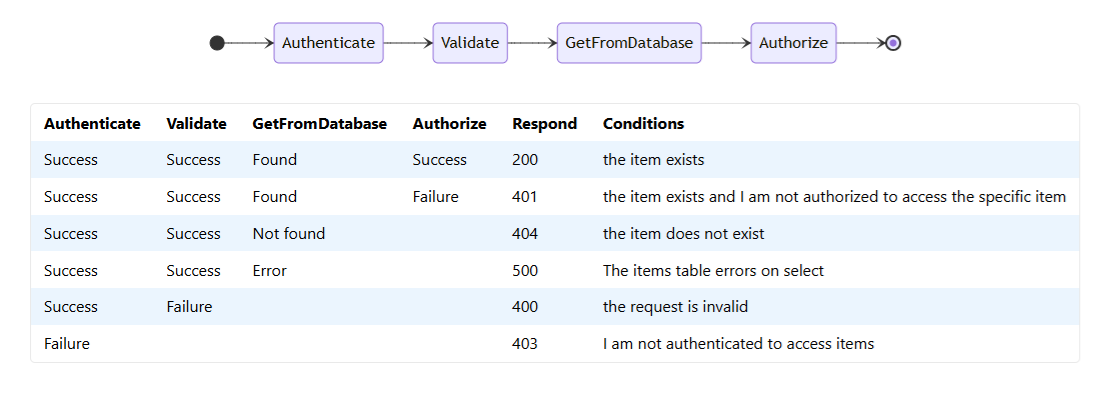Screen dimensions: 1111x401
Task: Click Validate 'Success' in the 500 row
Action: [193, 271]
